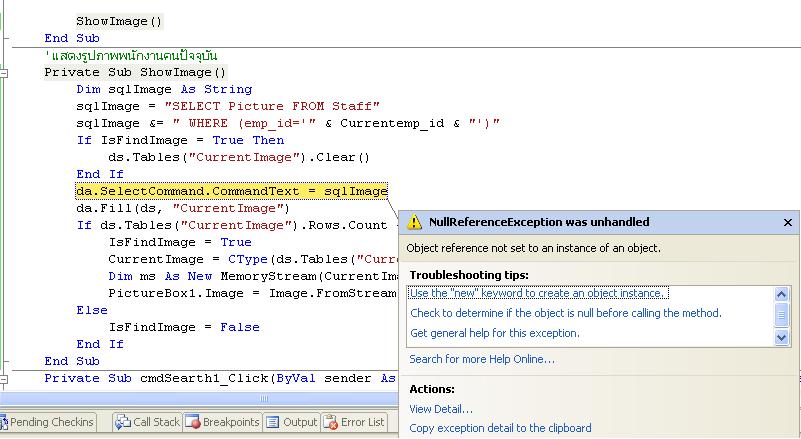Click 'Private Sub ShowImage()' declaration
The image size is (801, 439).
point(135,73)
